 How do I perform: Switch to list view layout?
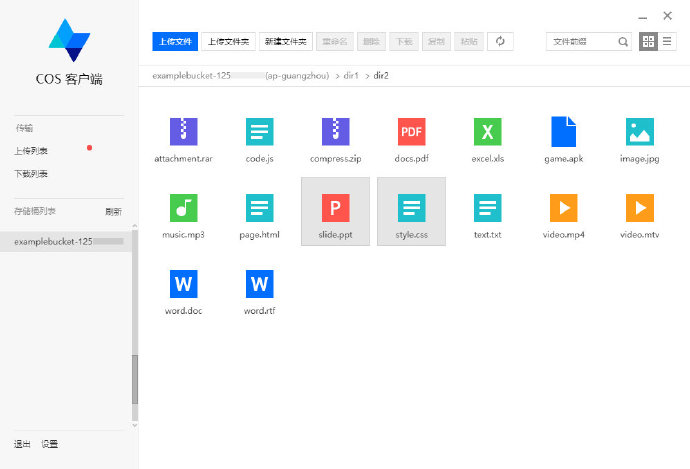pos(667,41)
